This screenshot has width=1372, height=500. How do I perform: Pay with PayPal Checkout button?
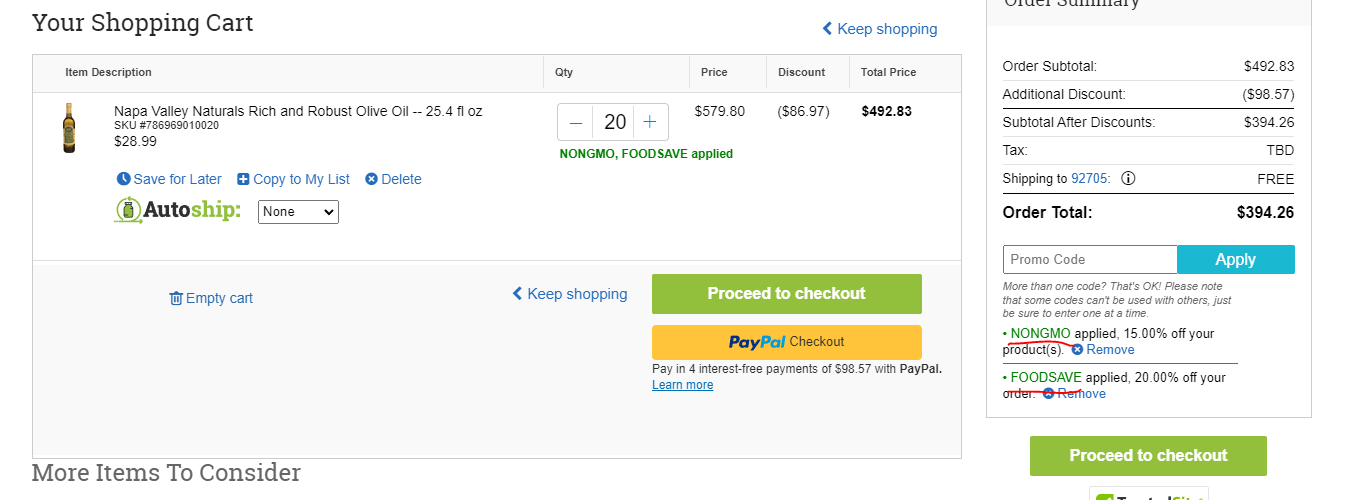787,342
